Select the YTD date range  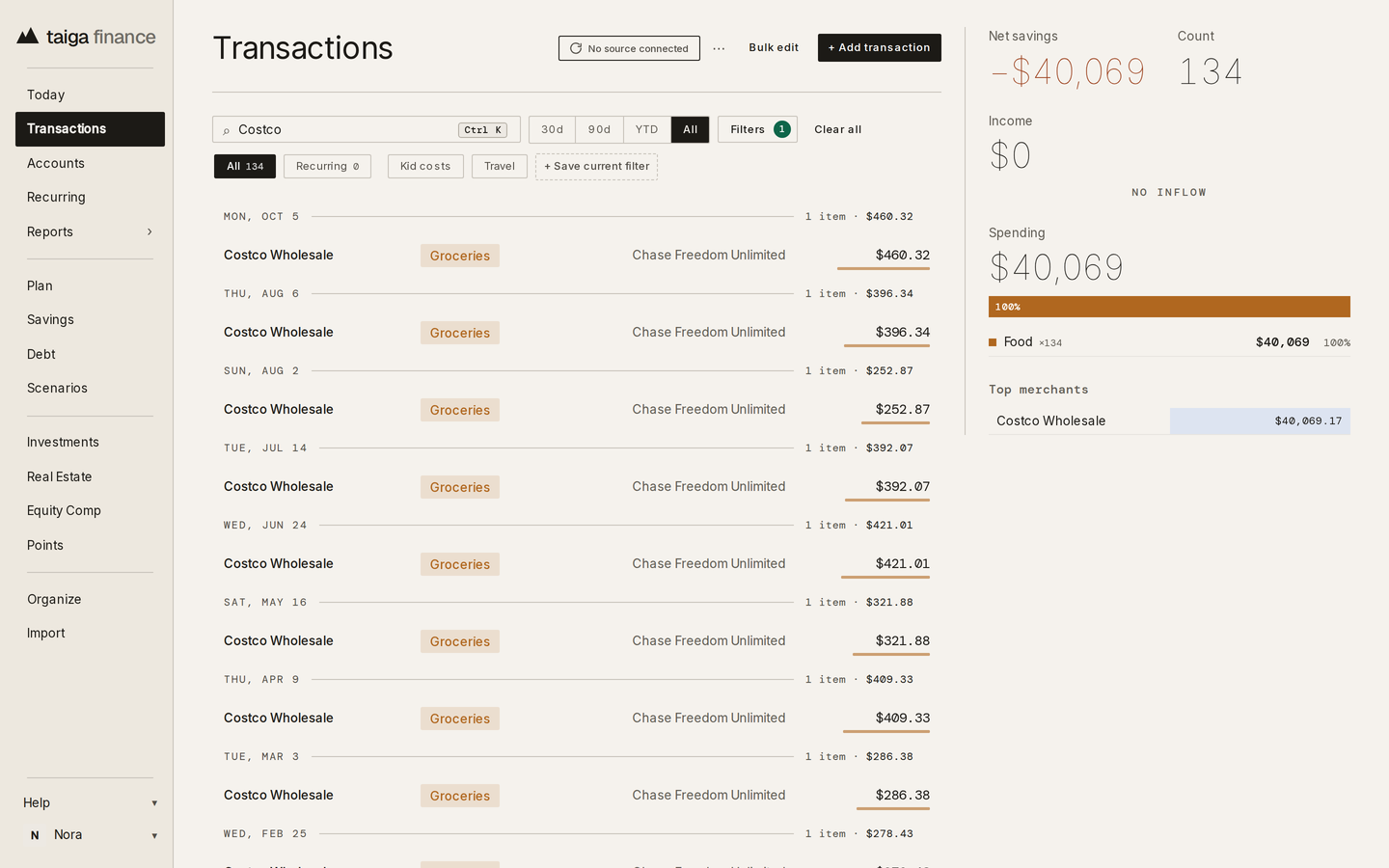[x=646, y=129]
